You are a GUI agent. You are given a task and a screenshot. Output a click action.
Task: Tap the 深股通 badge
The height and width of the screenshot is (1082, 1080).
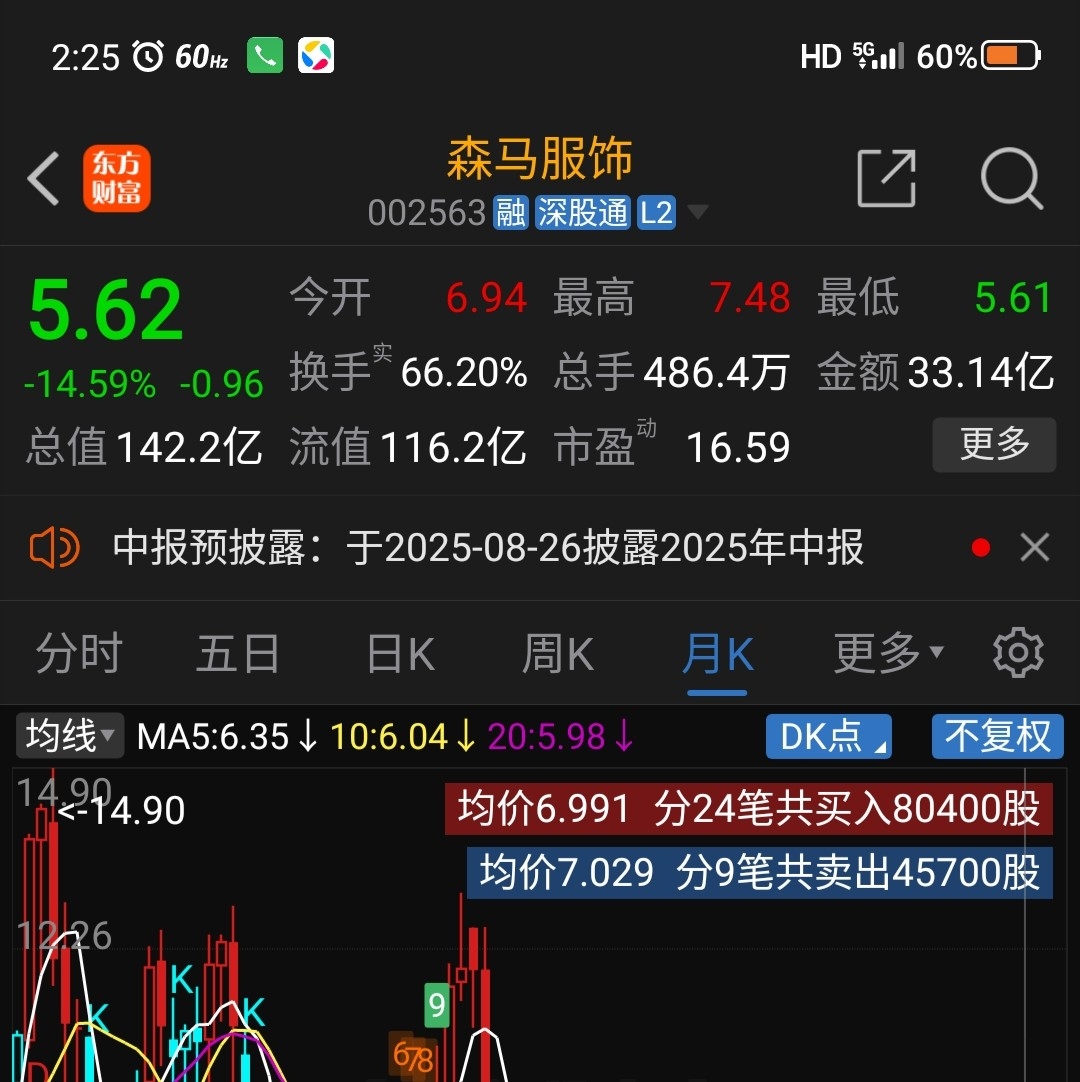click(582, 213)
